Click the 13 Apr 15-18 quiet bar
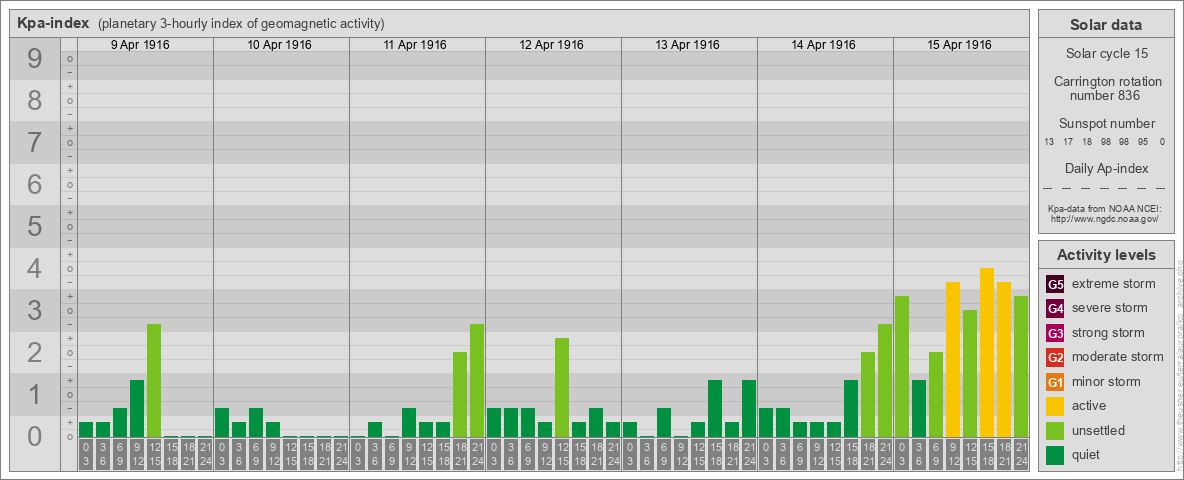The width and height of the screenshot is (1184, 480). [714, 408]
